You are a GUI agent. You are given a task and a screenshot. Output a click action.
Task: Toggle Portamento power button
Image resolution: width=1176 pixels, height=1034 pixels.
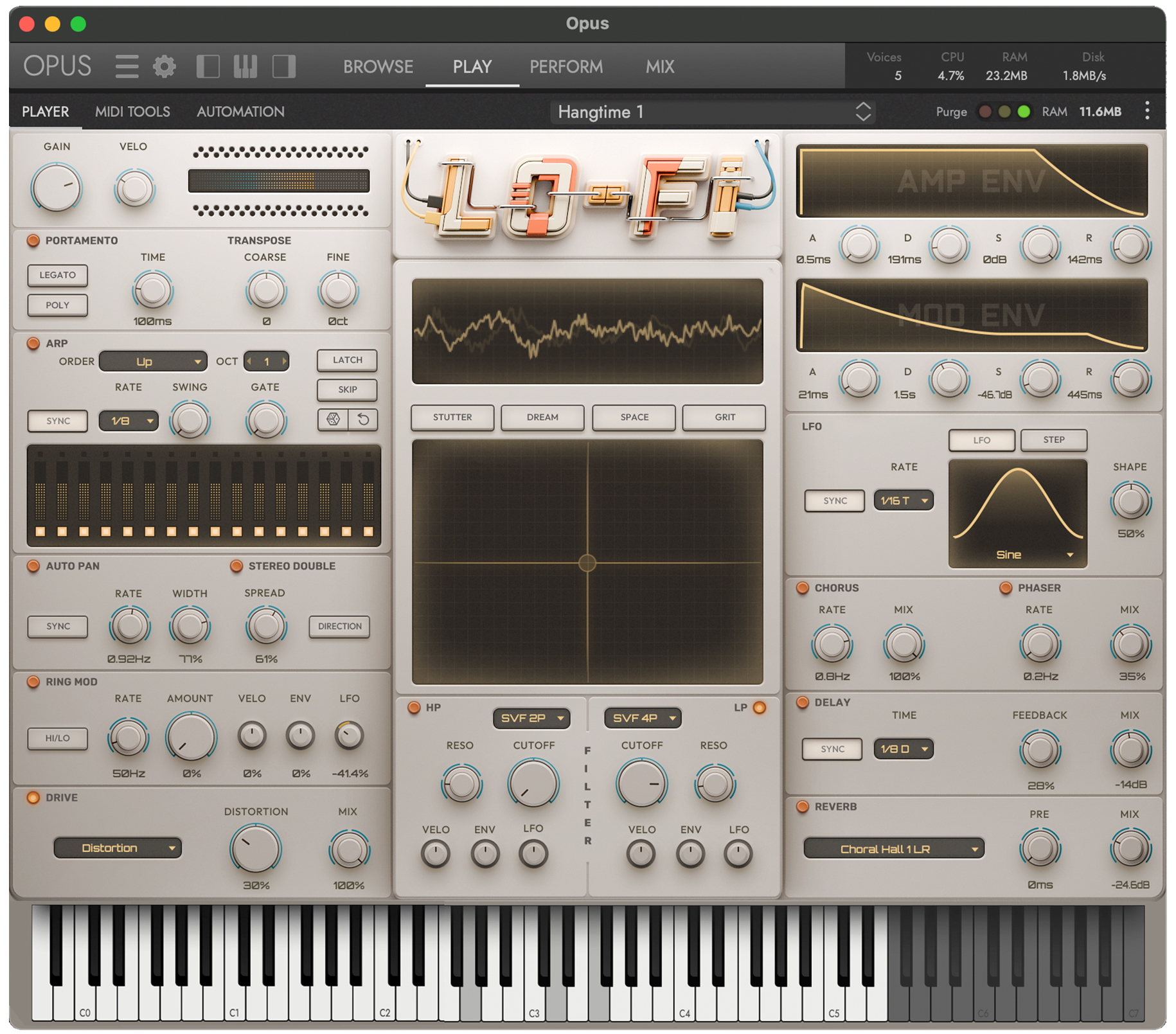33,240
